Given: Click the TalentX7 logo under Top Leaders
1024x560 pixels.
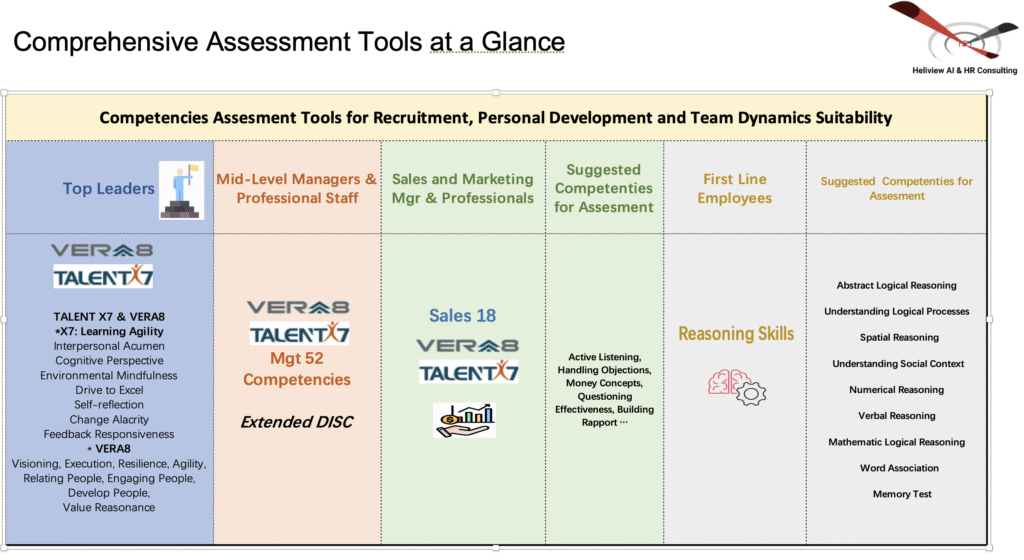Looking at the screenshot, I should pos(103,276).
